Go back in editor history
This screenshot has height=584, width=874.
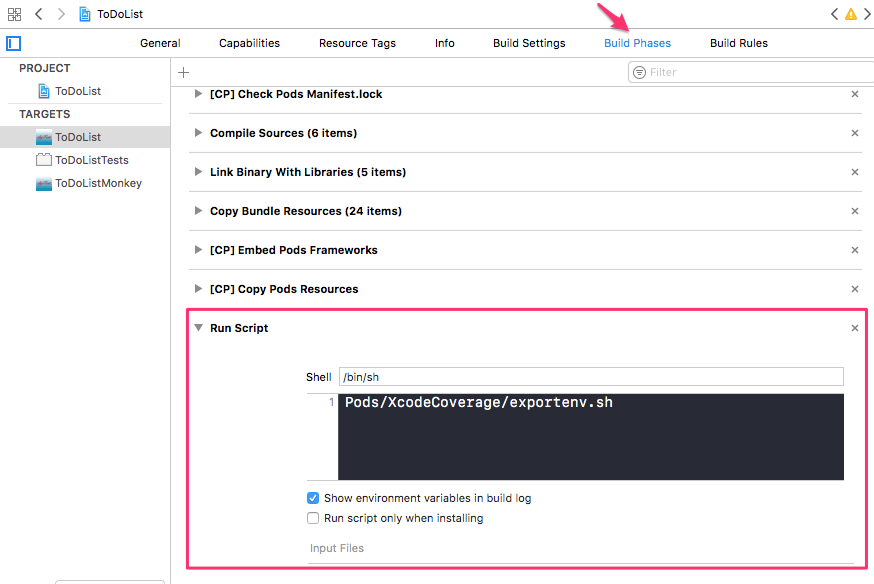pos(38,14)
